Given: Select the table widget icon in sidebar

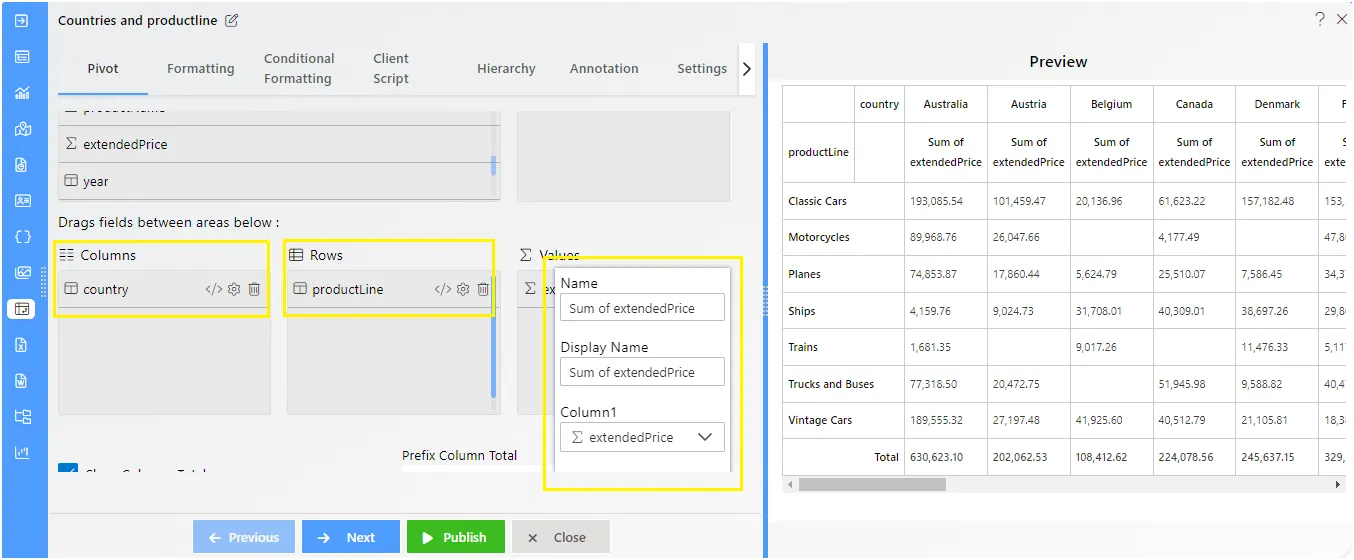Looking at the screenshot, I should pos(22,57).
